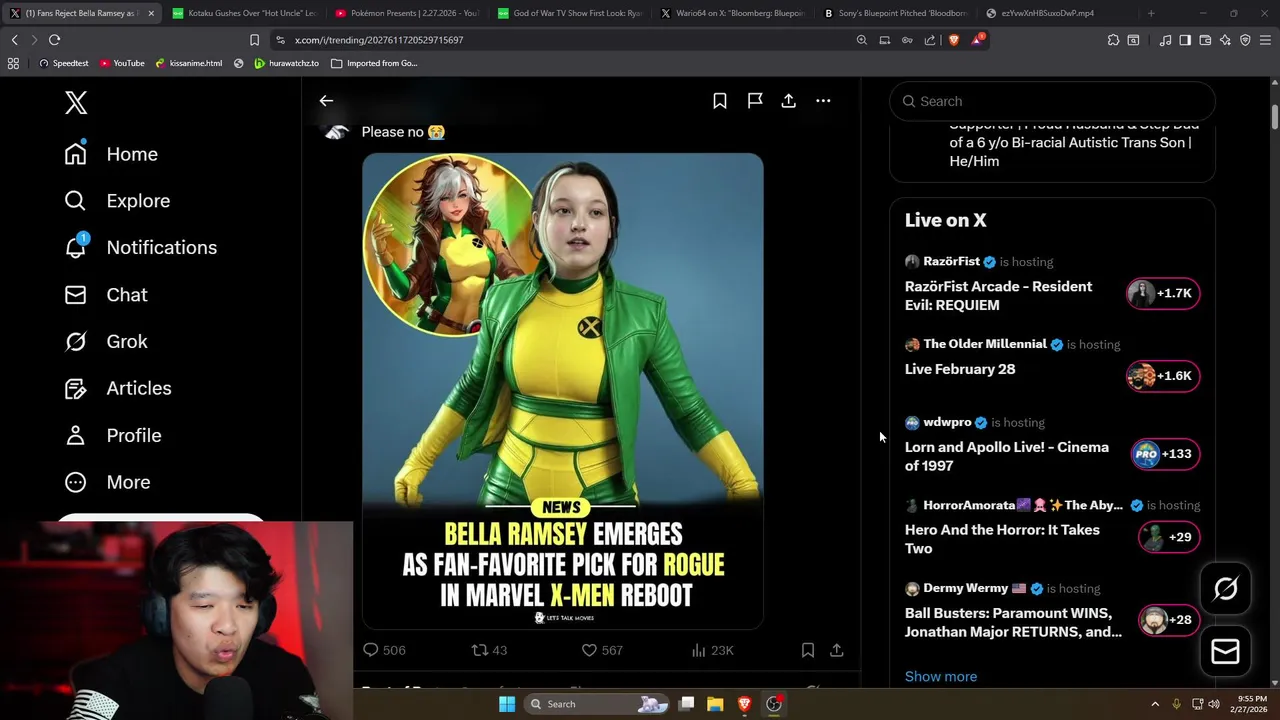Click the share icon below the image

tap(837, 650)
